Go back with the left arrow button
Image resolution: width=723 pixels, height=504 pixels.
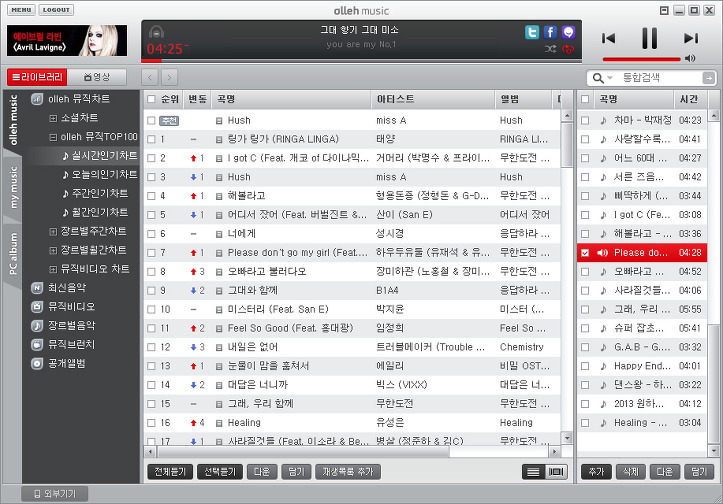[x=150, y=77]
